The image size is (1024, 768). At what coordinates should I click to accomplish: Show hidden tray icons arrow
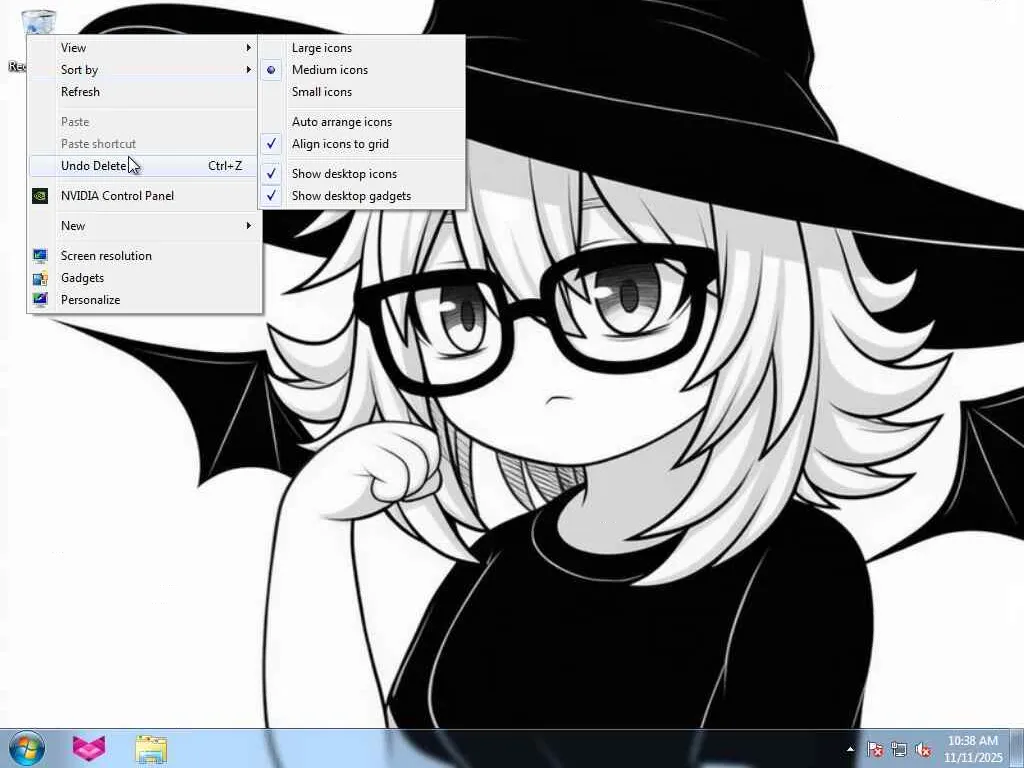coord(850,749)
